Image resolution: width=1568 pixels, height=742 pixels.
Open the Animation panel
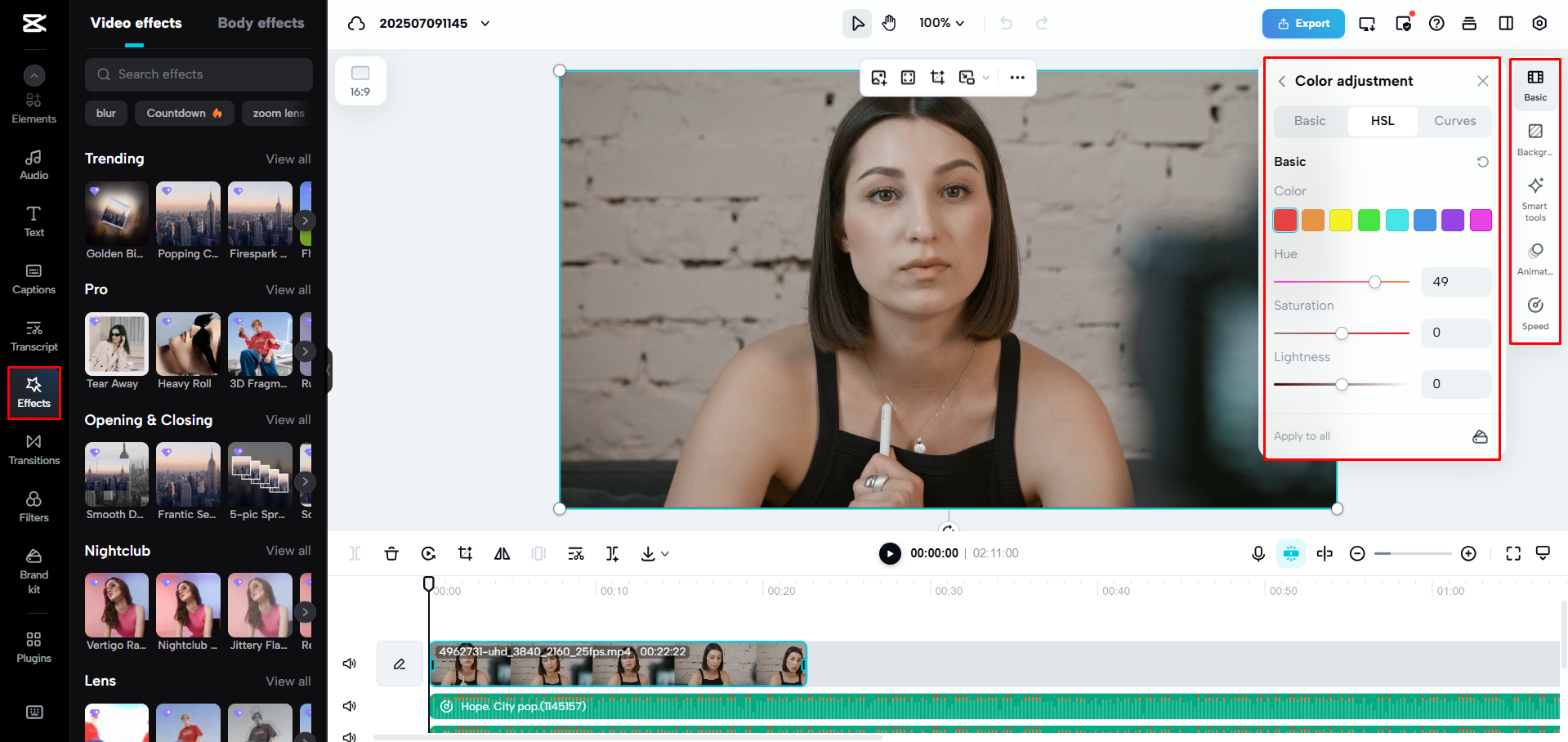(1534, 256)
